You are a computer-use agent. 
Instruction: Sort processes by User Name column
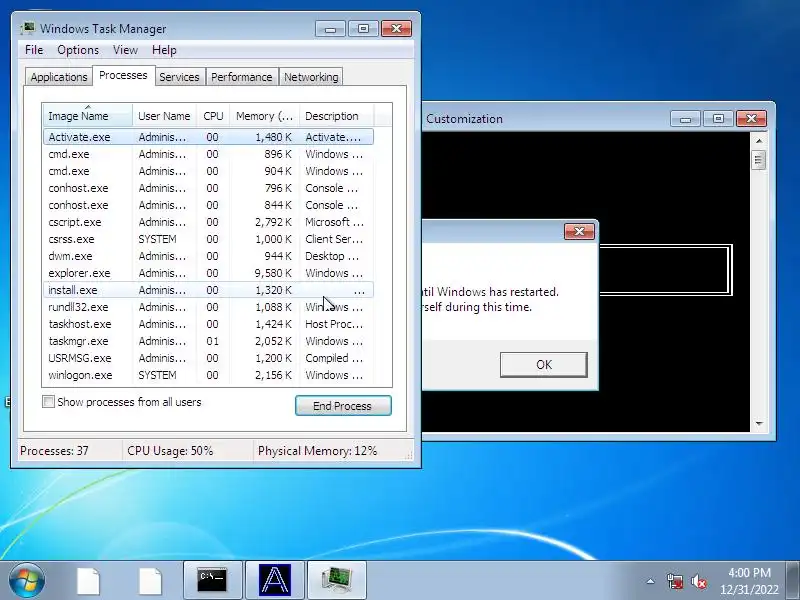pyautogui.click(x=164, y=116)
